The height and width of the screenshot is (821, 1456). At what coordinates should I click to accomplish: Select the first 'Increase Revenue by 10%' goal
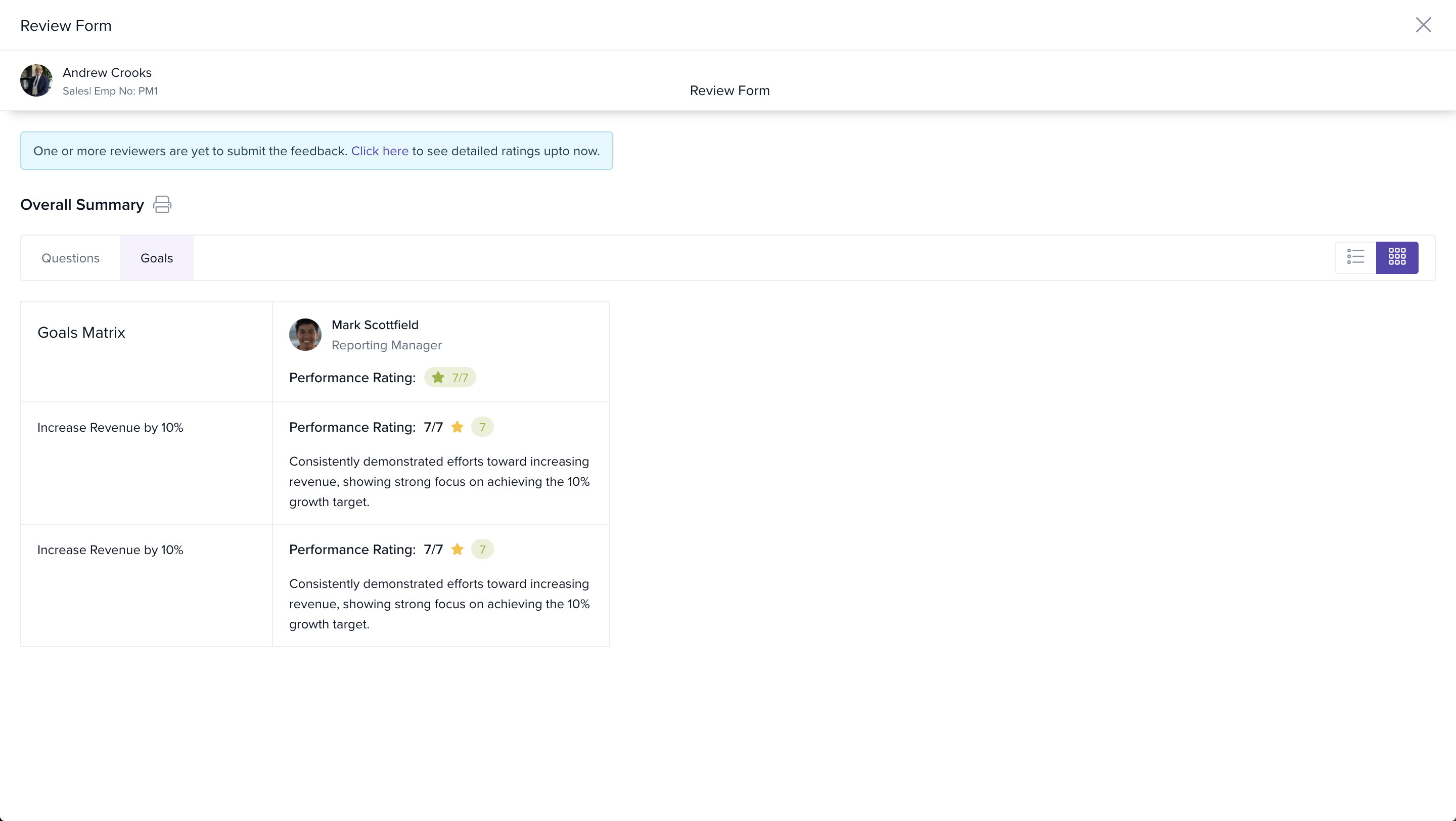[110, 428]
